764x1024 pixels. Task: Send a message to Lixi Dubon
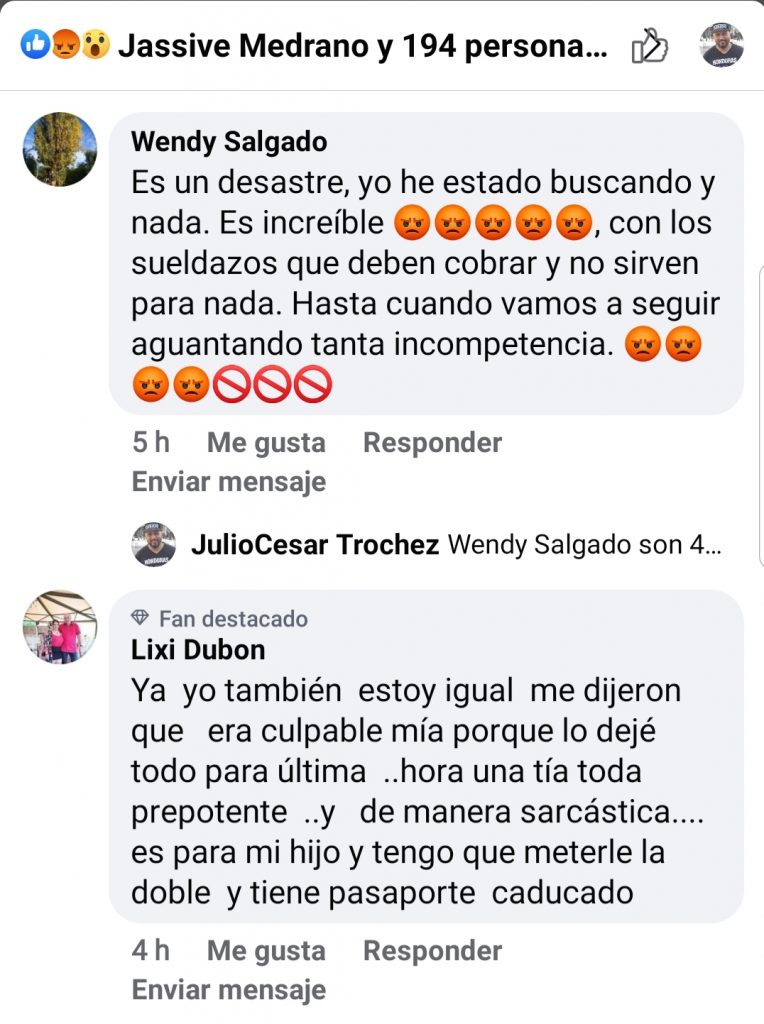pos(229,990)
